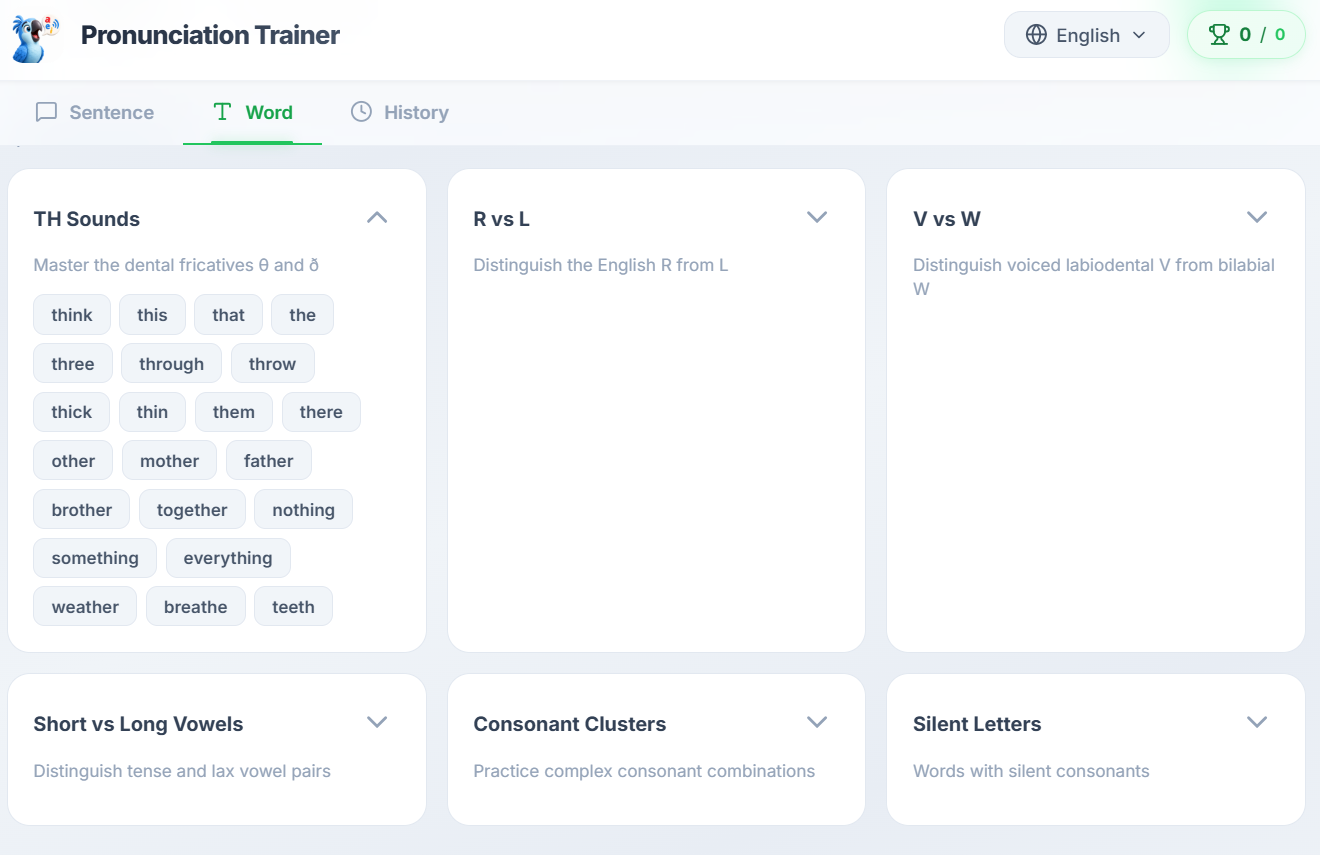Practice the word 'weather'

pyautogui.click(x=85, y=607)
